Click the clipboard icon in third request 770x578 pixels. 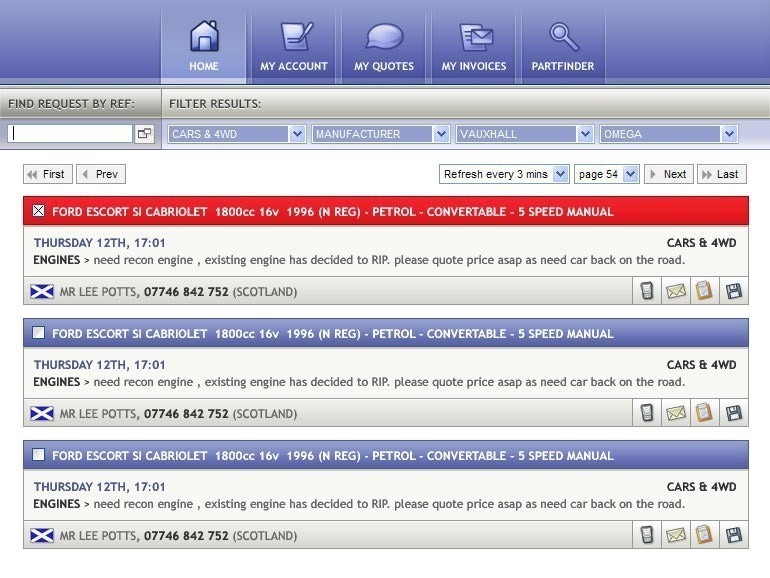pos(704,535)
